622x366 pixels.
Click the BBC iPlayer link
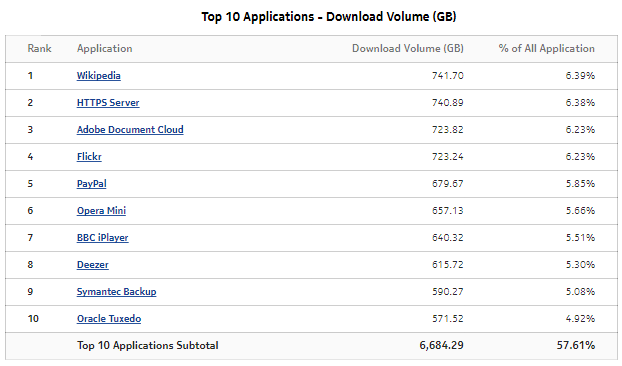(x=102, y=238)
